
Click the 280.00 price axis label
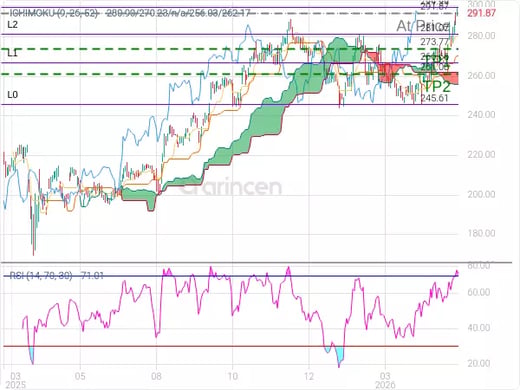click(x=481, y=36)
